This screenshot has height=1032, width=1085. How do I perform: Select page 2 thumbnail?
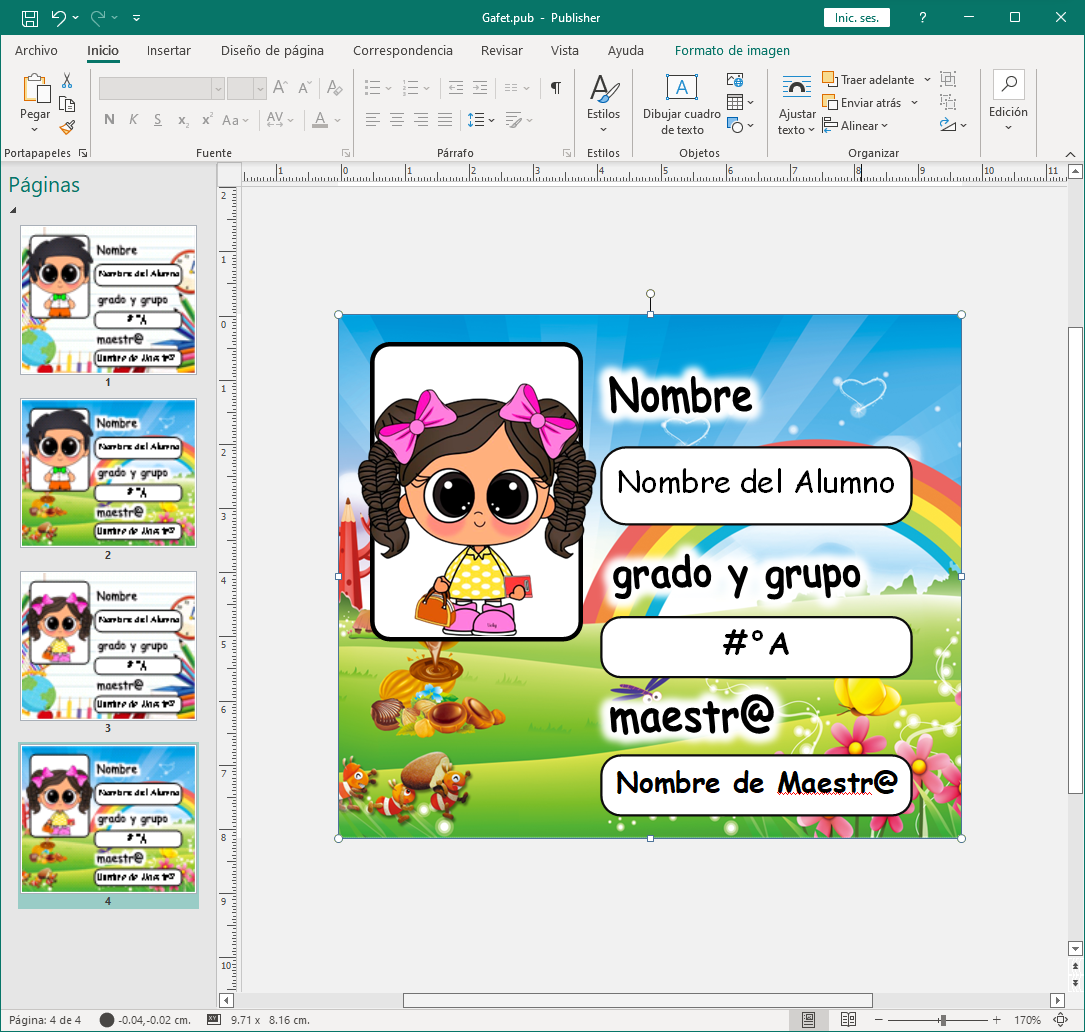(x=108, y=472)
